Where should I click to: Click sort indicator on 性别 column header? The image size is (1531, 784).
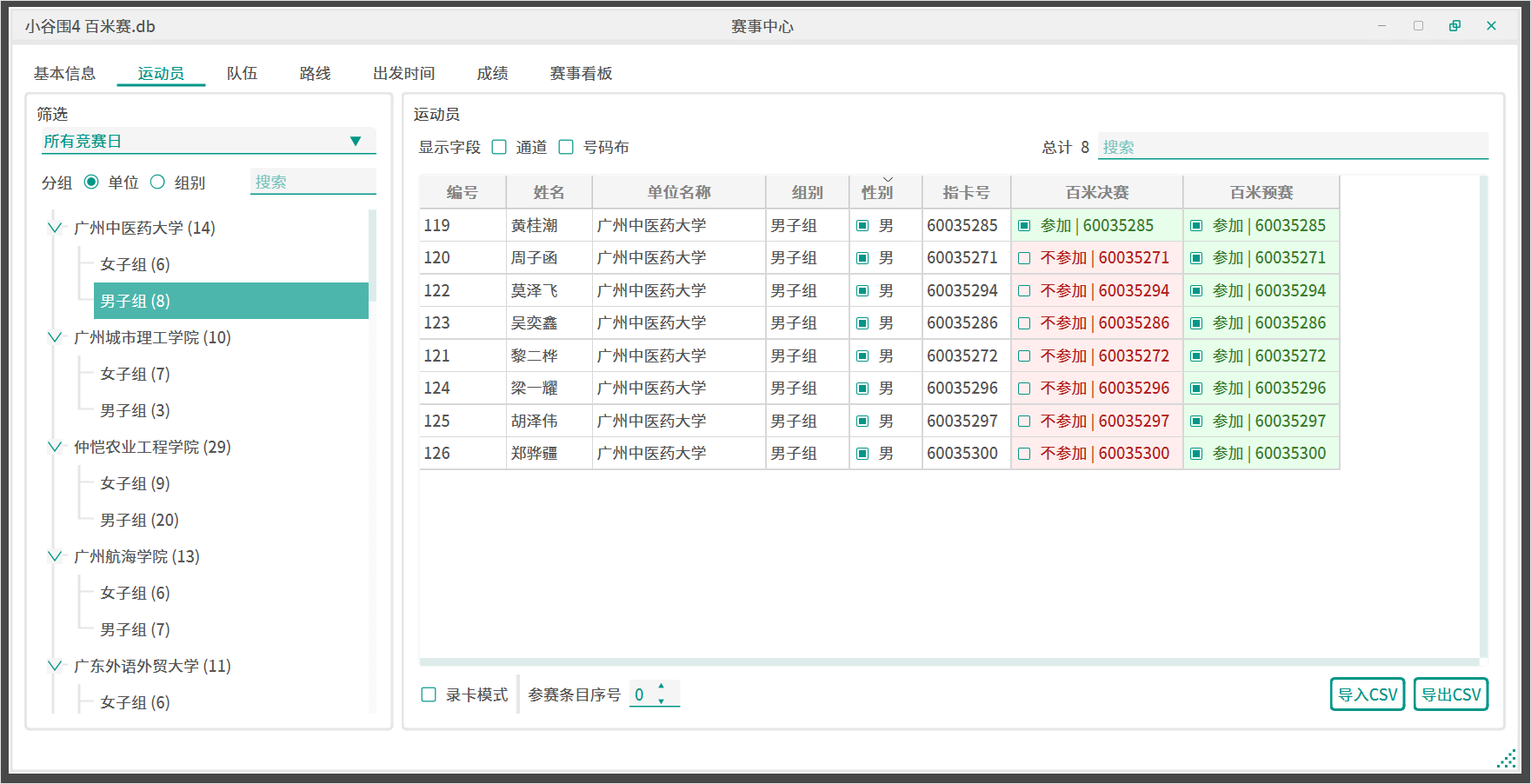pyautogui.click(x=888, y=180)
